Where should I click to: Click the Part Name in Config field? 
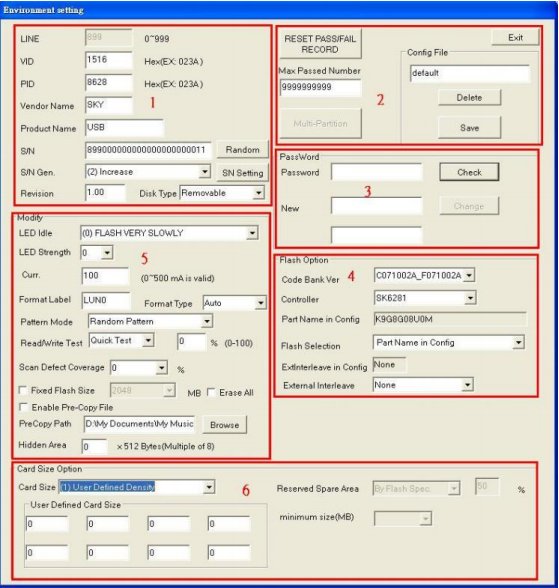(450, 319)
